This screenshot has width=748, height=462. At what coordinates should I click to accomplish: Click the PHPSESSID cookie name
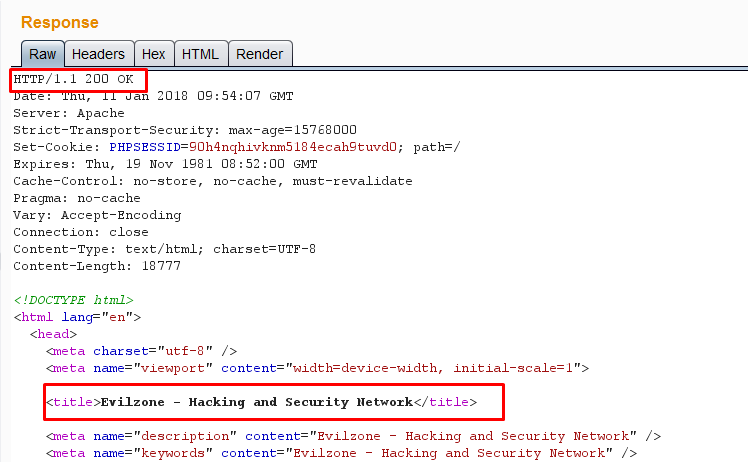point(145,147)
